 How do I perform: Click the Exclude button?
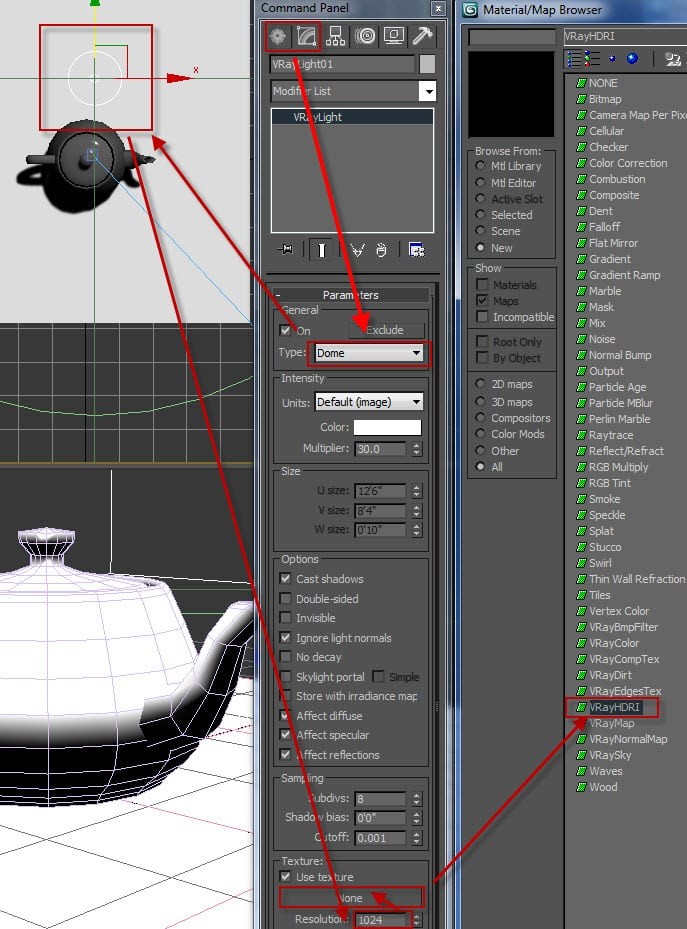[x=386, y=331]
